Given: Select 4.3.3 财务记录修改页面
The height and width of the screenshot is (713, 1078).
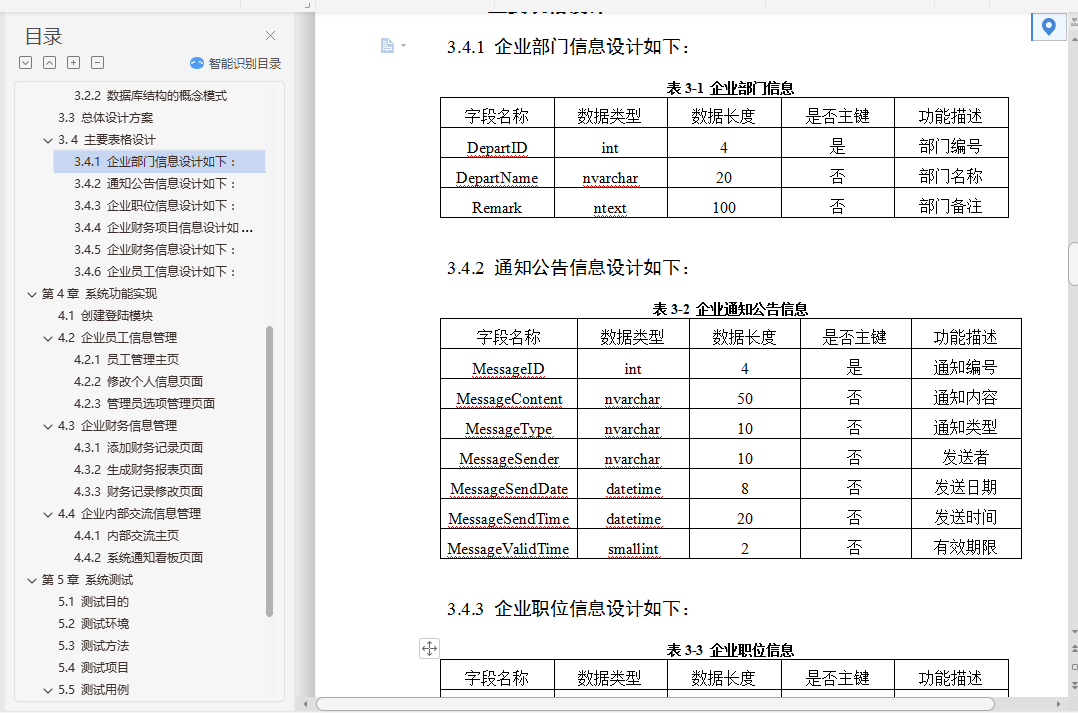Looking at the screenshot, I should (138, 492).
